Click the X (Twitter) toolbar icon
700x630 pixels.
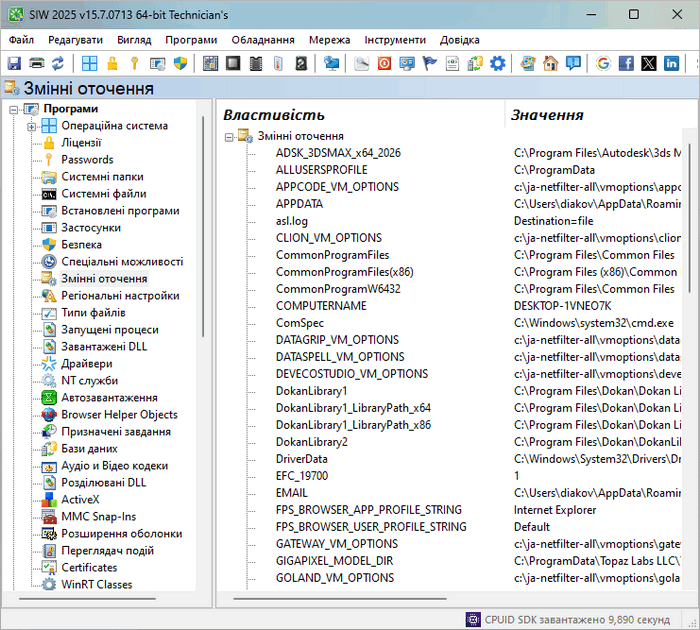click(x=649, y=63)
